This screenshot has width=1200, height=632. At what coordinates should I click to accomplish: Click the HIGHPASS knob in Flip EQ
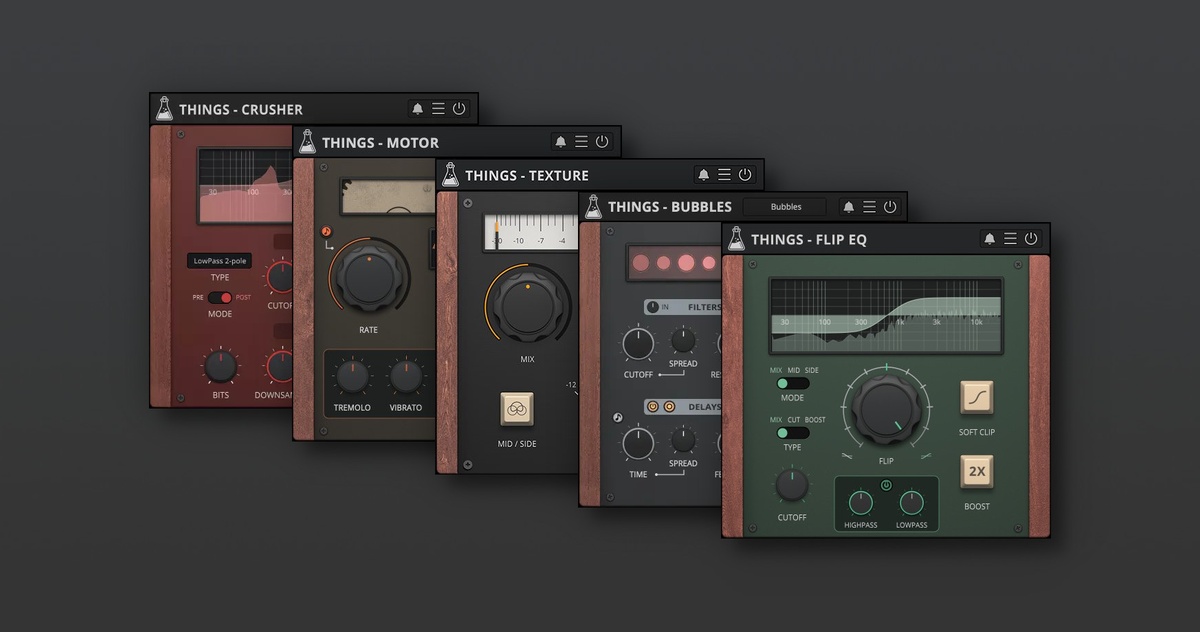coord(860,503)
